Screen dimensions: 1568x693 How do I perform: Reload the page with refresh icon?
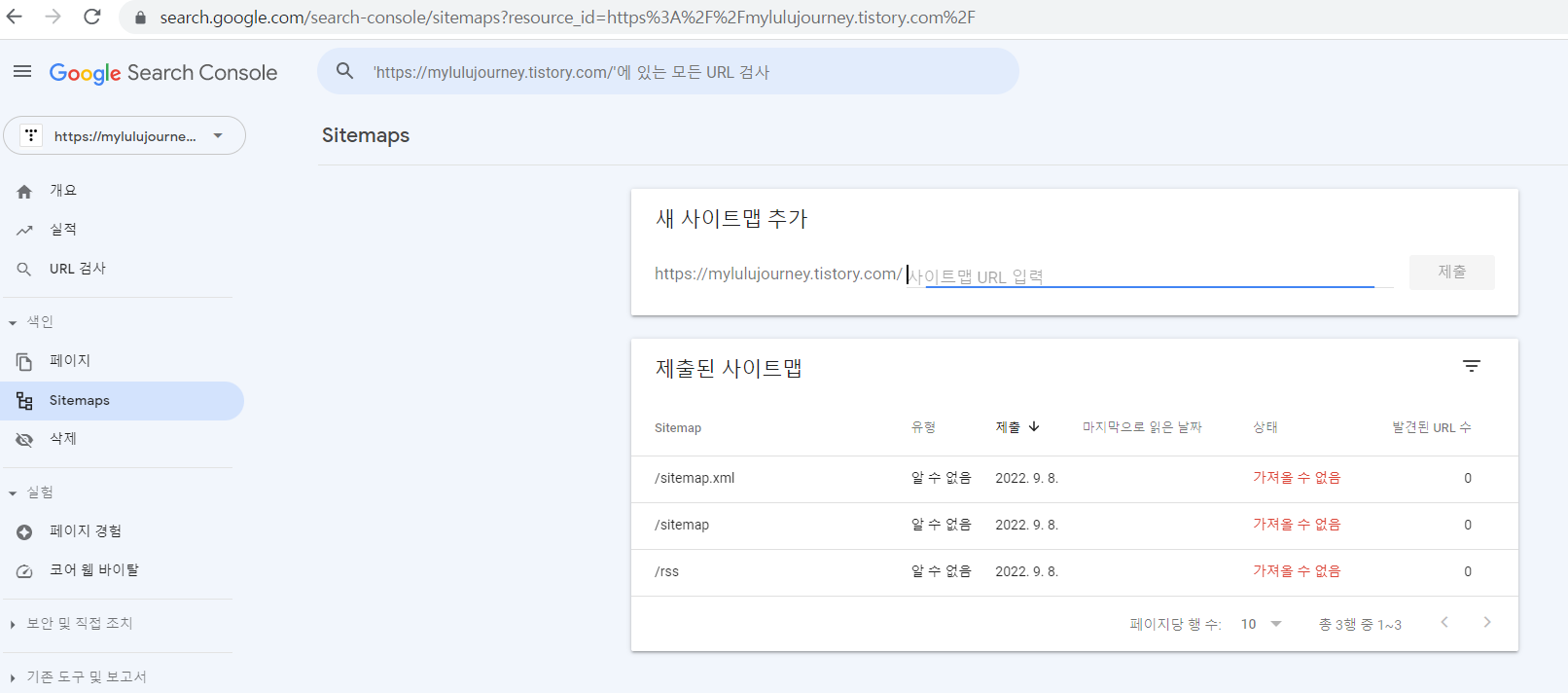(92, 17)
